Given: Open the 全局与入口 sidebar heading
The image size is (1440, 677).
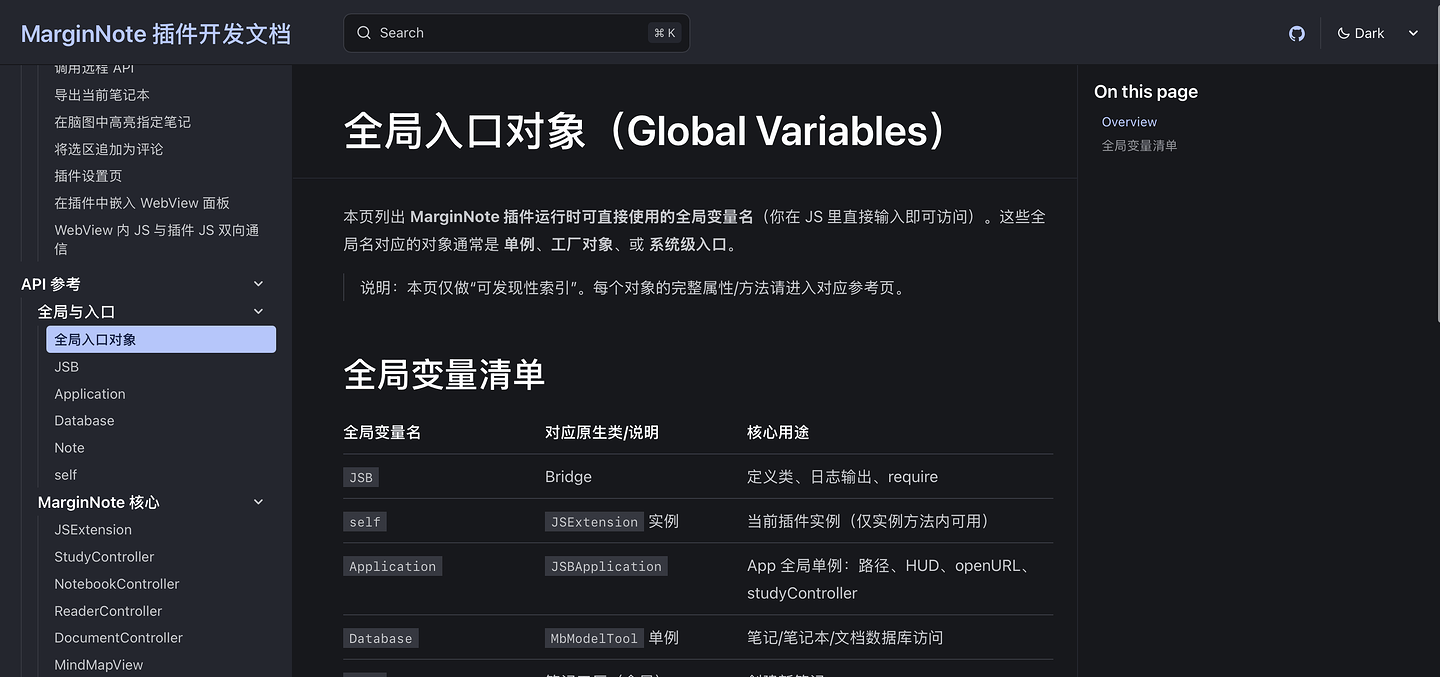Looking at the screenshot, I should [x=76, y=312].
